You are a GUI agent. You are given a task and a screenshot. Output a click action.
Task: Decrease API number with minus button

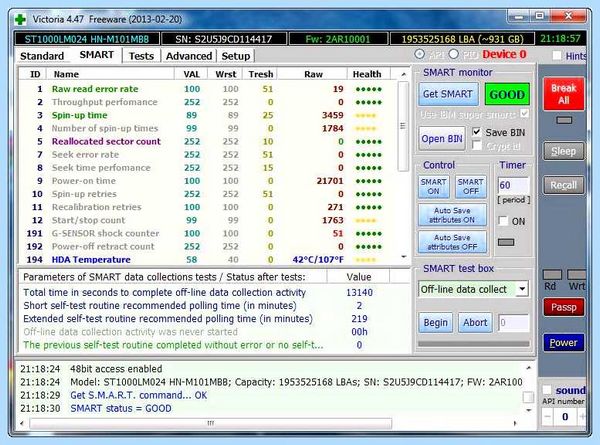(x=548, y=417)
